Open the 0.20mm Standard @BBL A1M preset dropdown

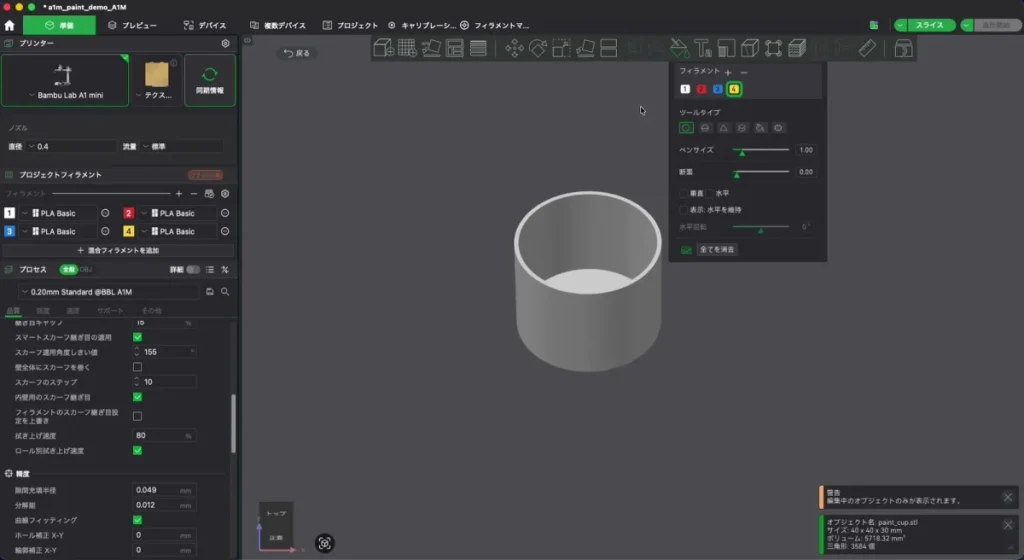[x=110, y=292]
